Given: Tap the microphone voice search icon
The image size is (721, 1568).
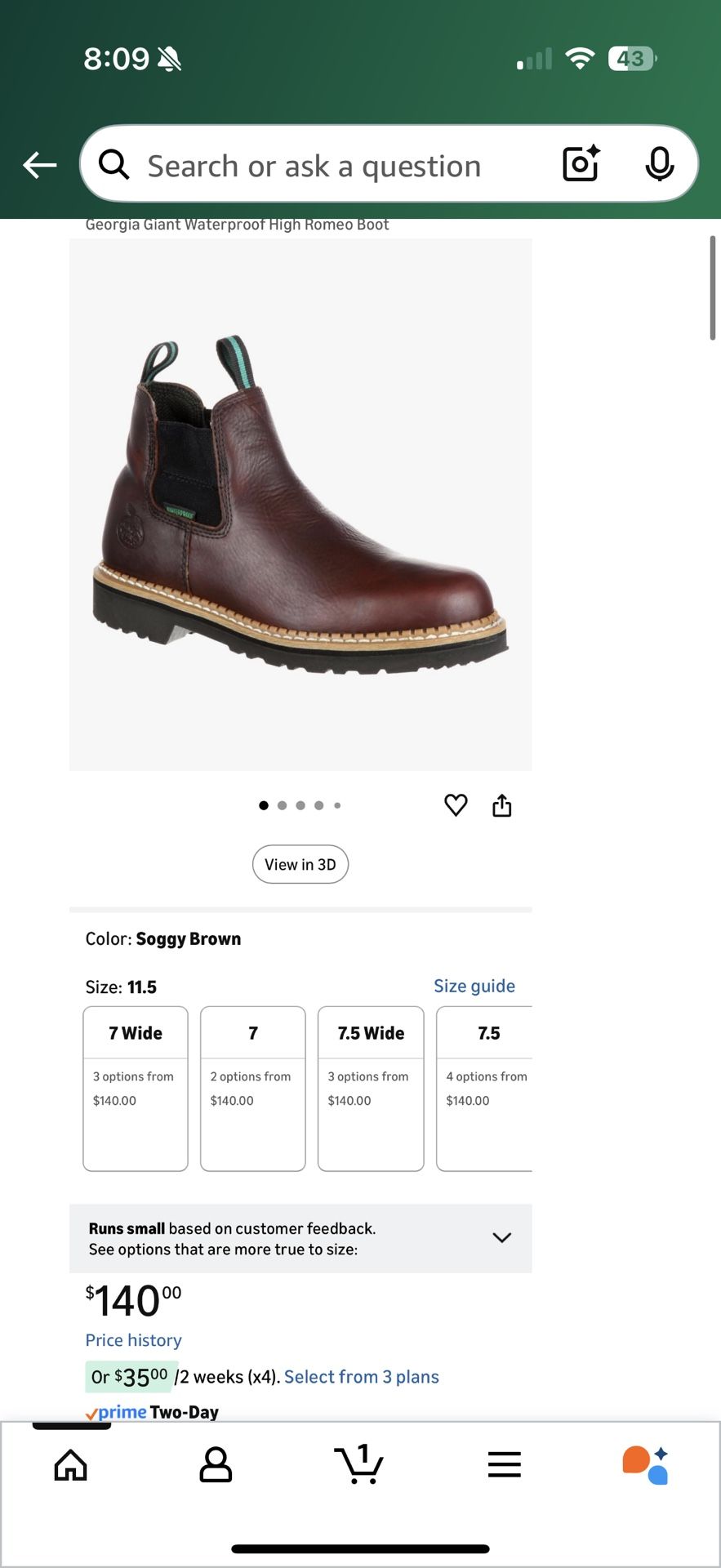Looking at the screenshot, I should (x=659, y=164).
